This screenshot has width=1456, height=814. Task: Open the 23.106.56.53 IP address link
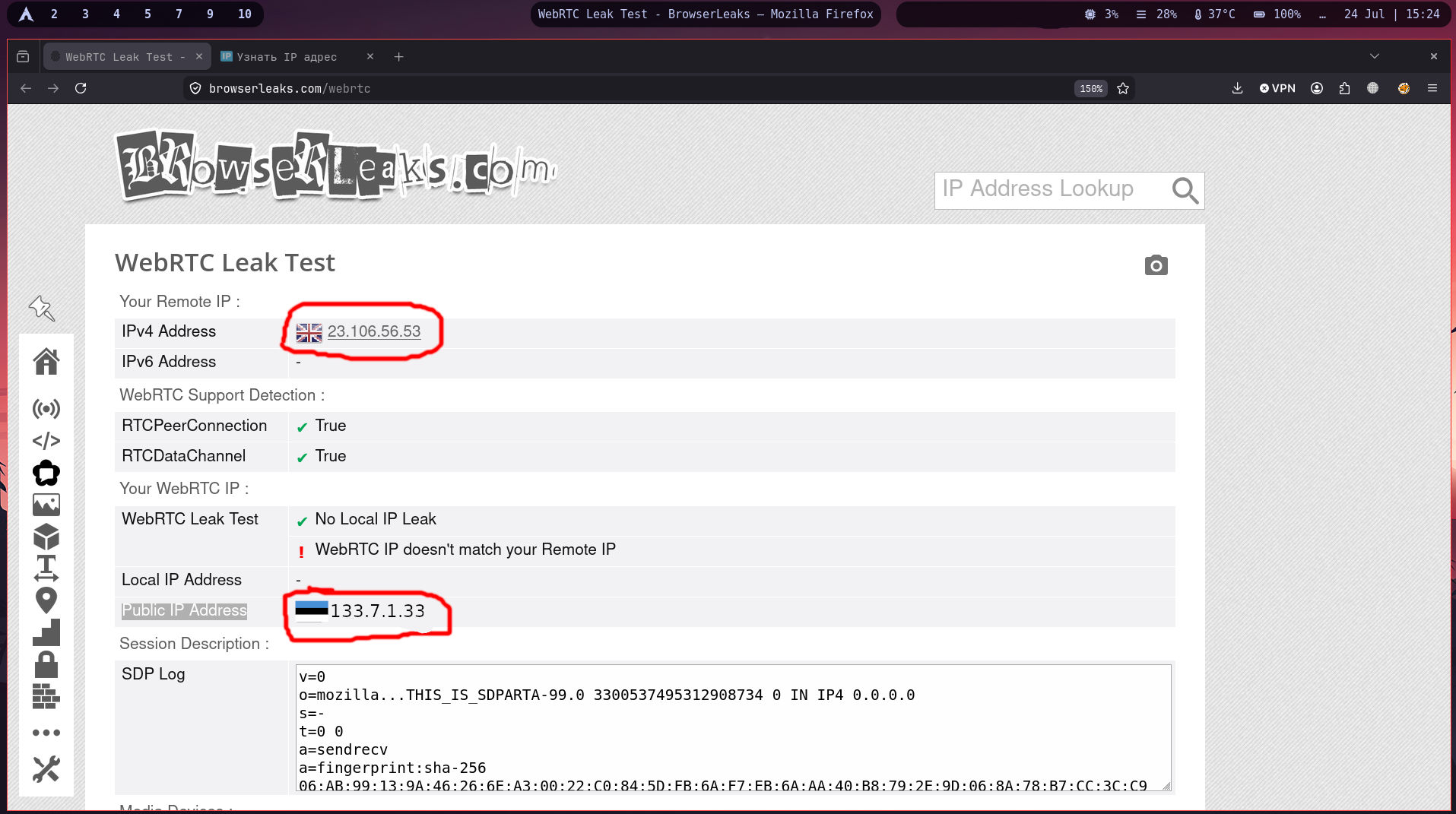(374, 331)
